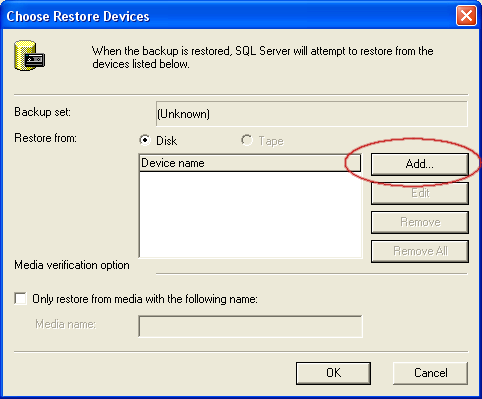The image size is (482, 399).
Task: Click inside the empty device list box
Action: [x=250, y=215]
